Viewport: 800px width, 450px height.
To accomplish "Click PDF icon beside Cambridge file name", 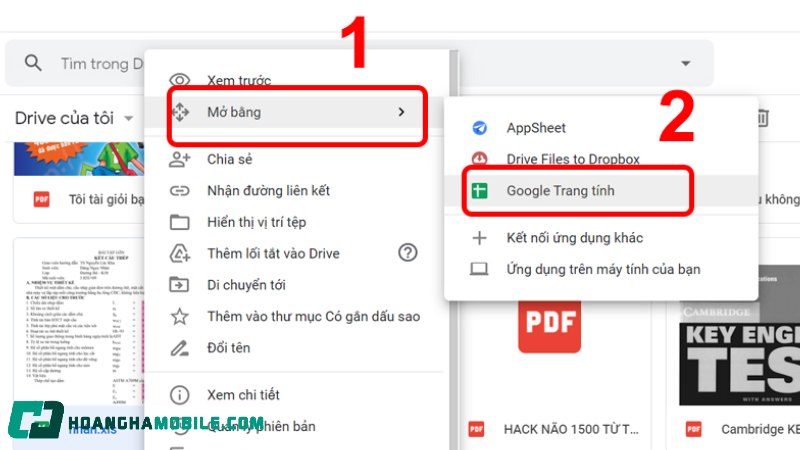I will [693, 430].
